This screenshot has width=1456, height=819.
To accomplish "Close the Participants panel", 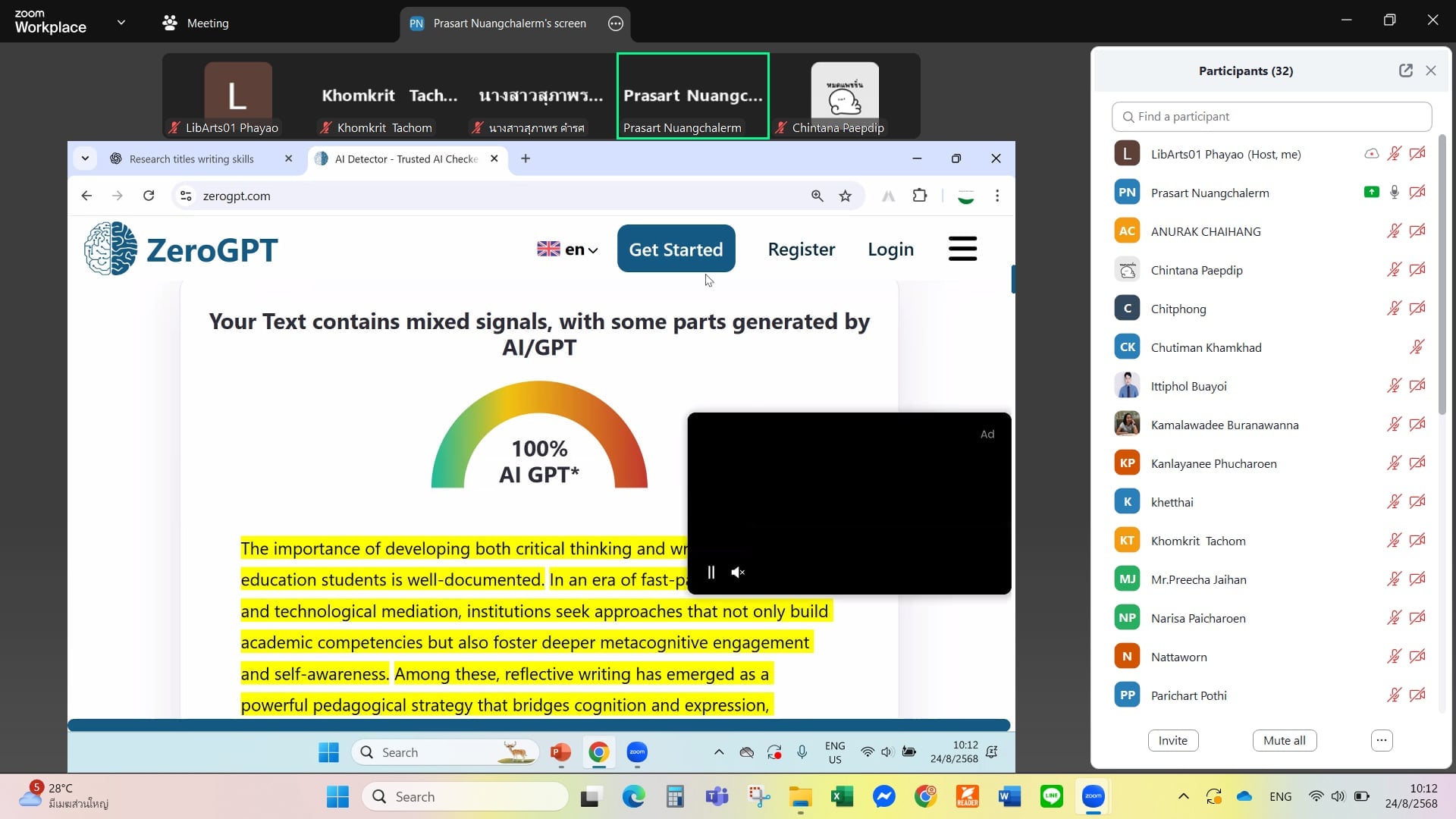I will pyautogui.click(x=1431, y=71).
